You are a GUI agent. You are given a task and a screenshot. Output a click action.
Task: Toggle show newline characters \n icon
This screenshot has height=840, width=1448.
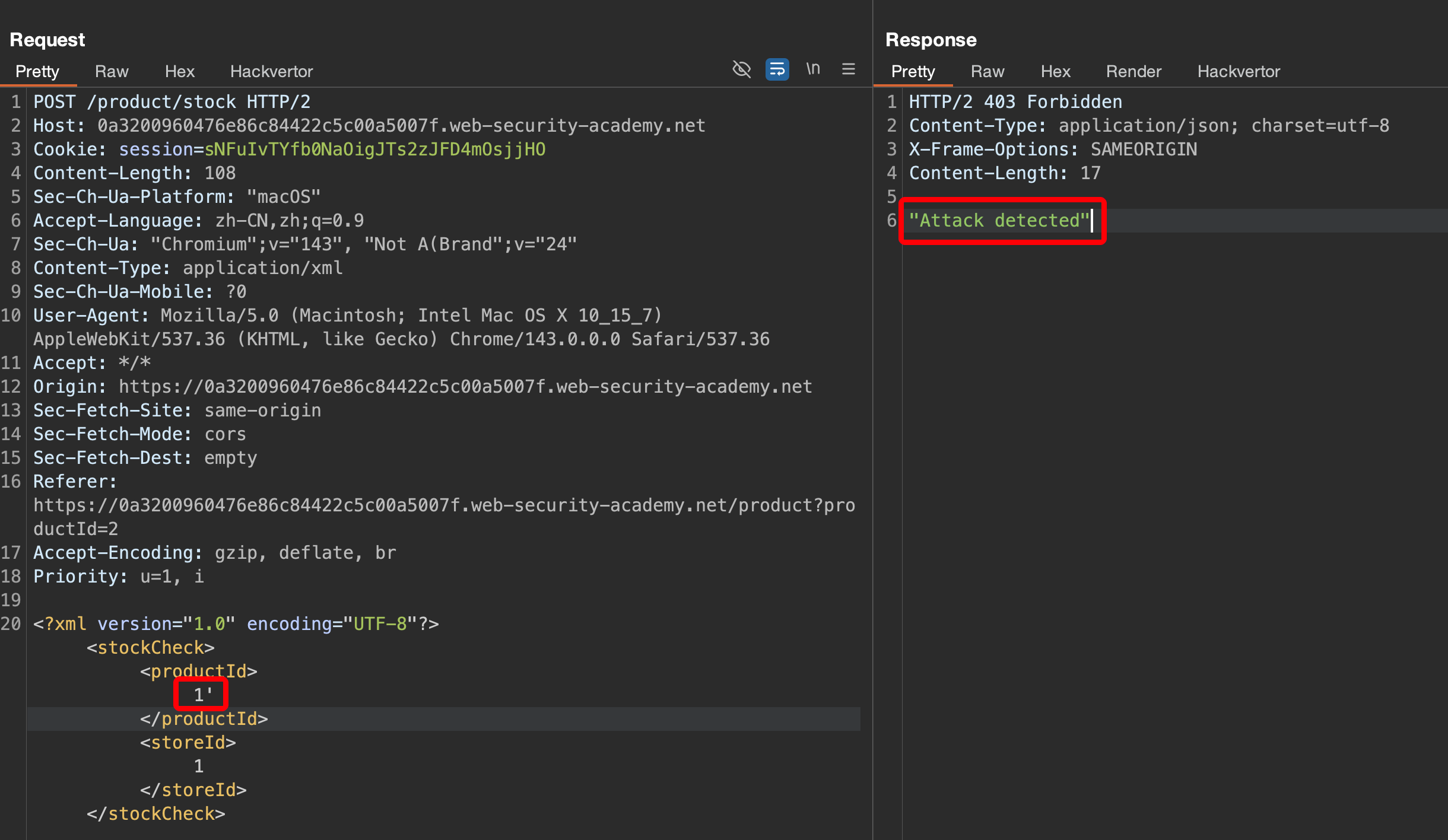tap(813, 69)
